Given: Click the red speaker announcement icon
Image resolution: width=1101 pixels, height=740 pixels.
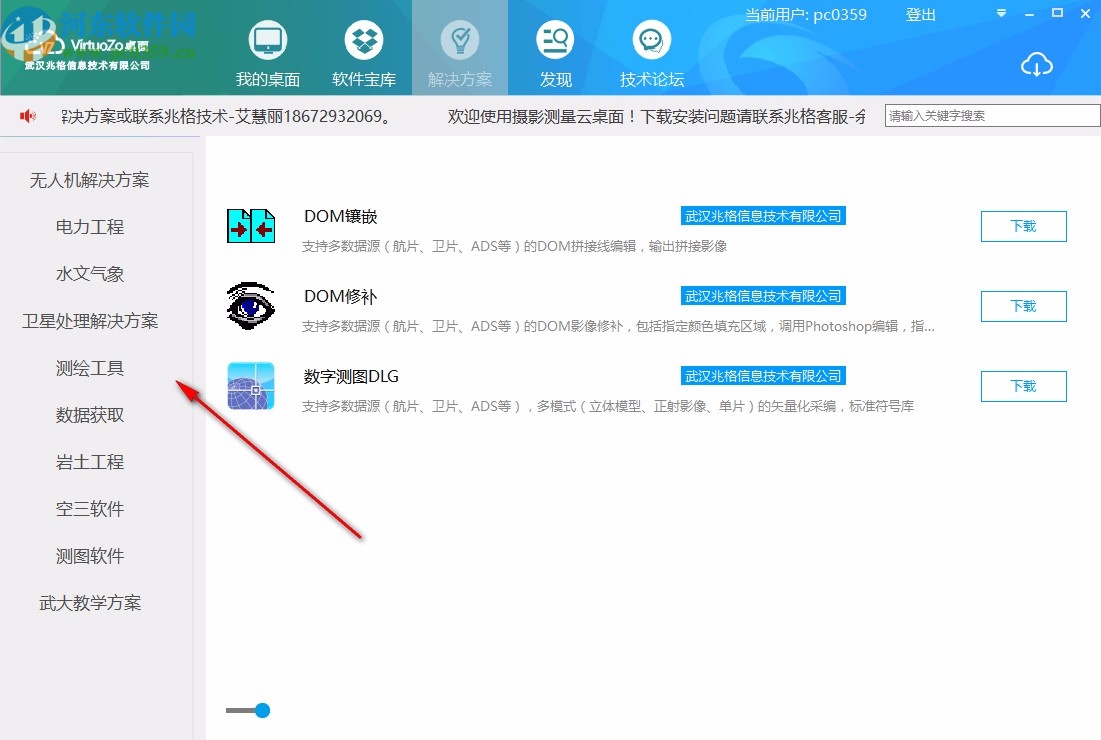Looking at the screenshot, I should pyautogui.click(x=25, y=115).
